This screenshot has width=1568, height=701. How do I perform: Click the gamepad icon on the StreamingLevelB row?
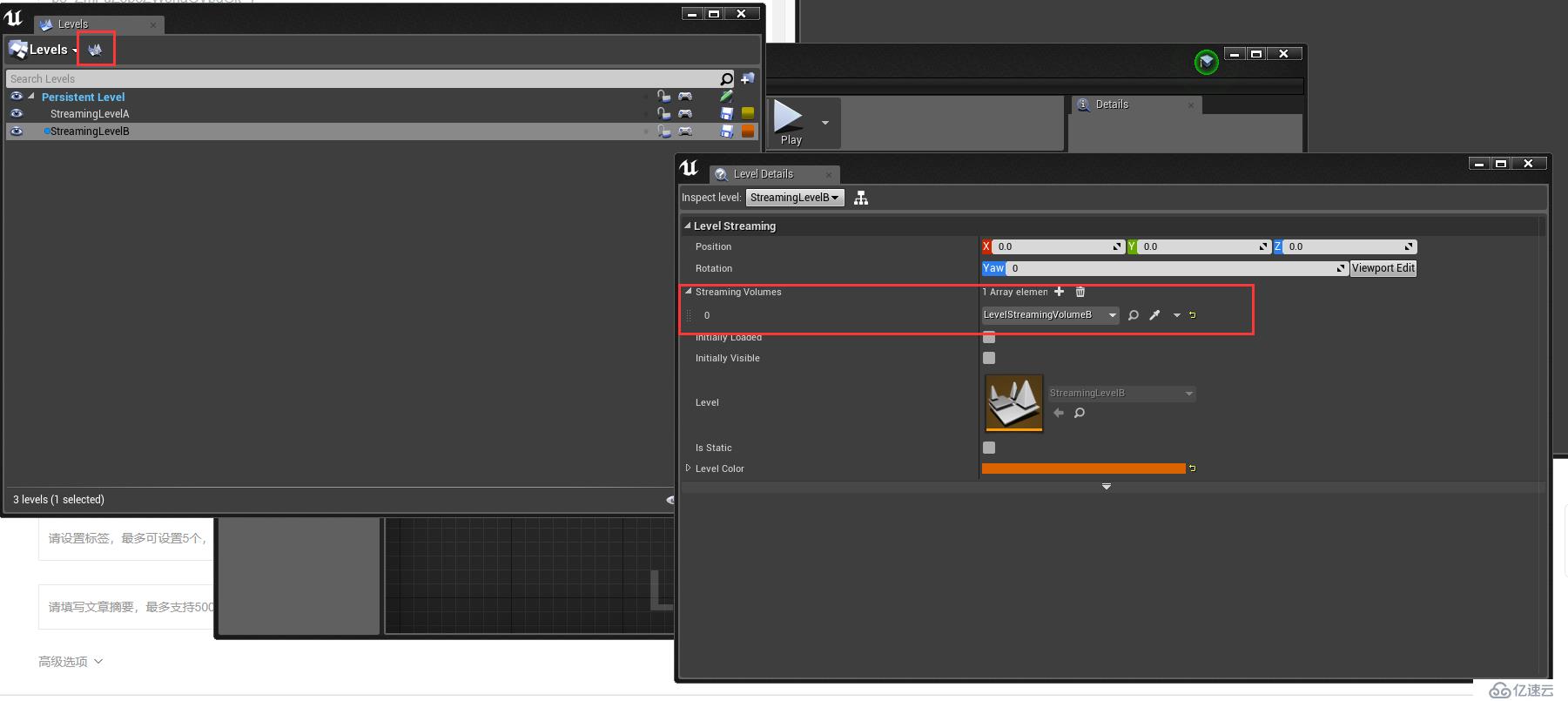(686, 131)
